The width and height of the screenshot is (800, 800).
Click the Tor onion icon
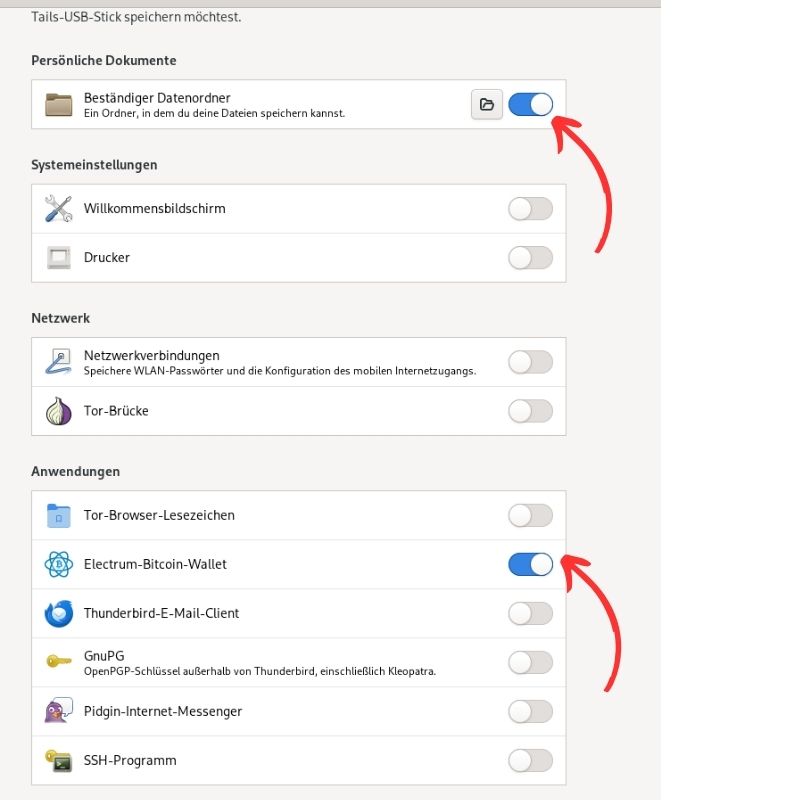click(x=59, y=411)
